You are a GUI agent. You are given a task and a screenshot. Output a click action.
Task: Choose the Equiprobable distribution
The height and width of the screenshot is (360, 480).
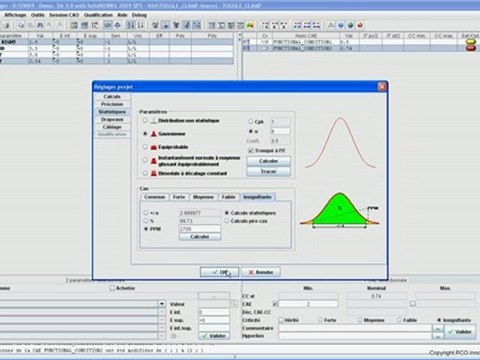(x=145, y=147)
